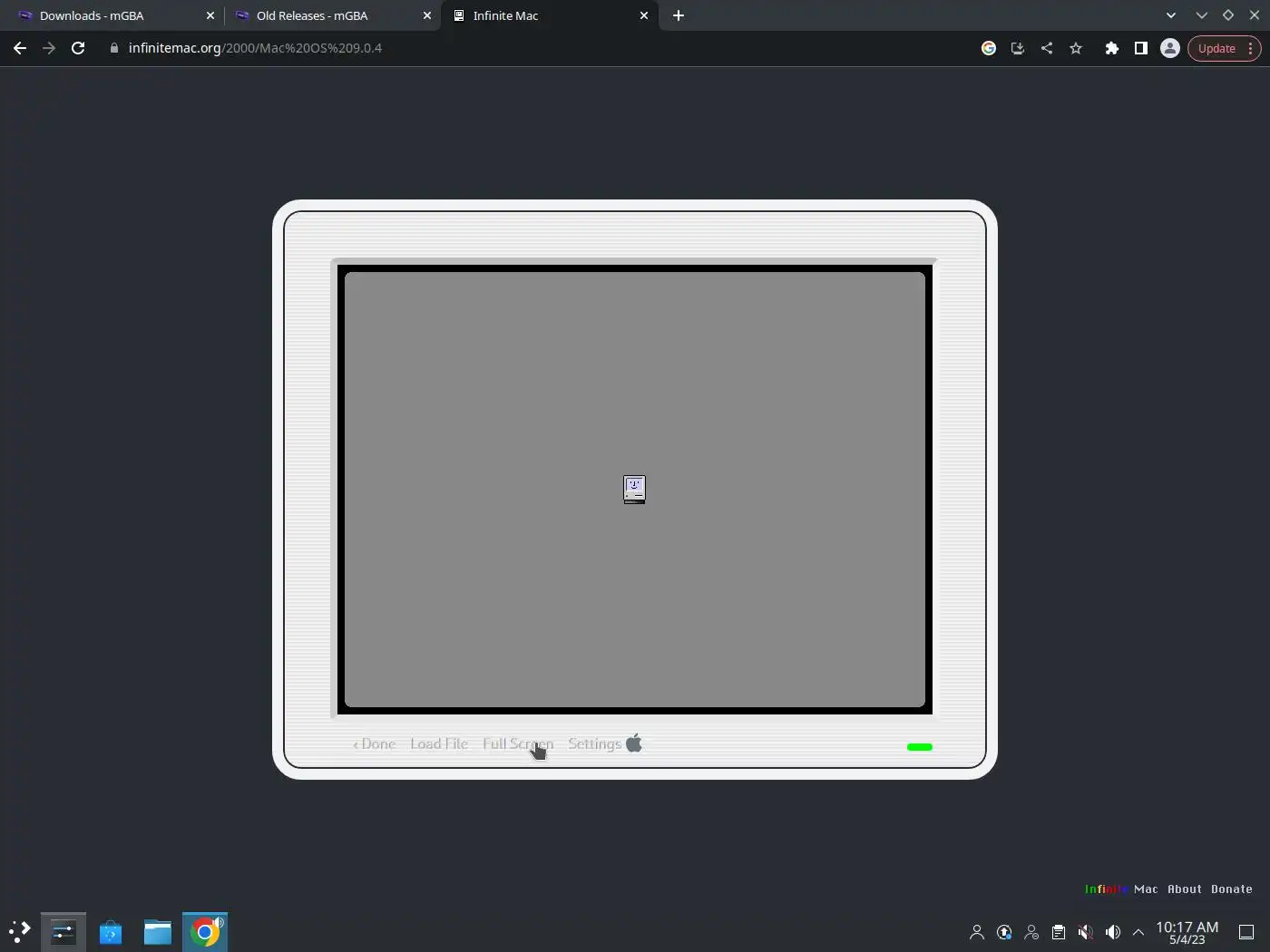Maximize the Chrome window
The image size is (1270, 952).
(1228, 15)
